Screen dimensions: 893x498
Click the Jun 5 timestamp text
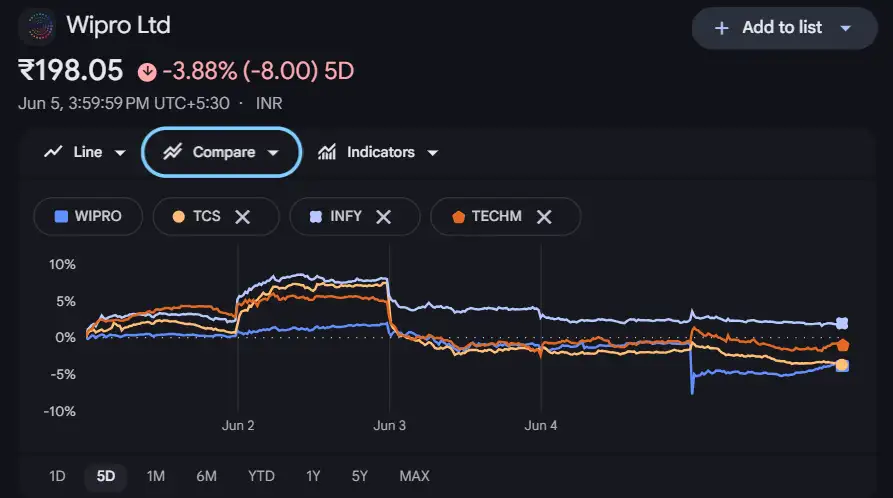coord(124,103)
